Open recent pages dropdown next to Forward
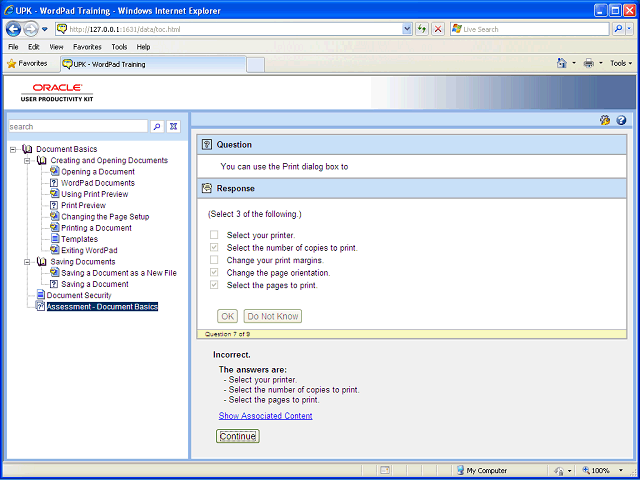640x480 pixels. [45, 29]
